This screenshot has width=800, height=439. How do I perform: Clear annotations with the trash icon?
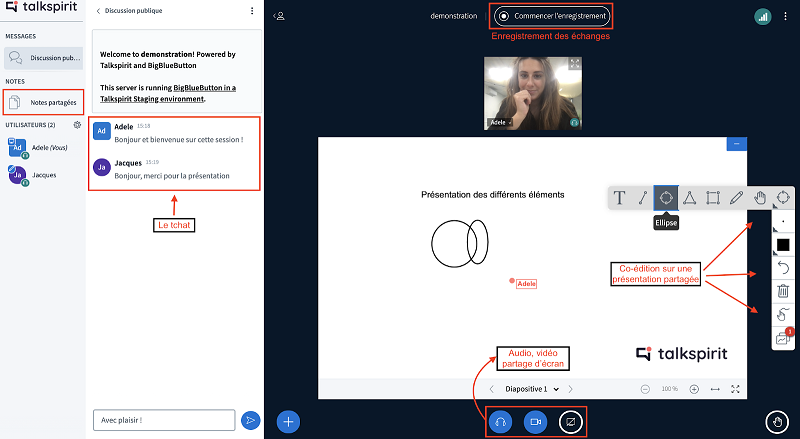(783, 291)
